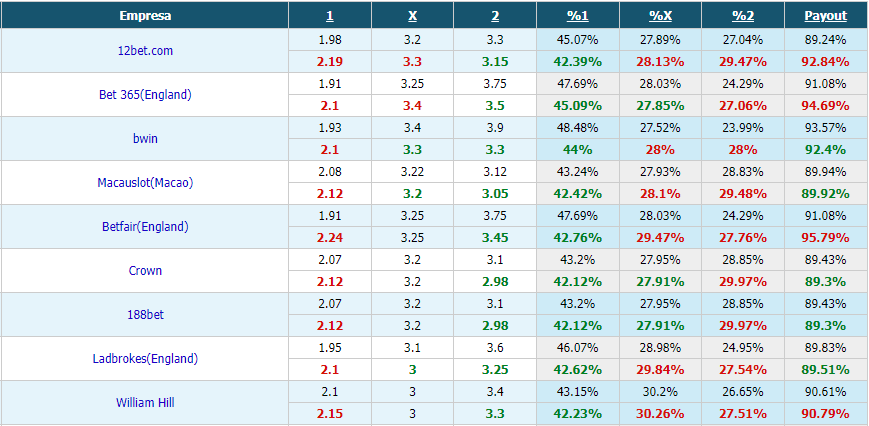Select the William Hill link
The width and height of the screenshot is (869, 426).
[x=145, y=403]
